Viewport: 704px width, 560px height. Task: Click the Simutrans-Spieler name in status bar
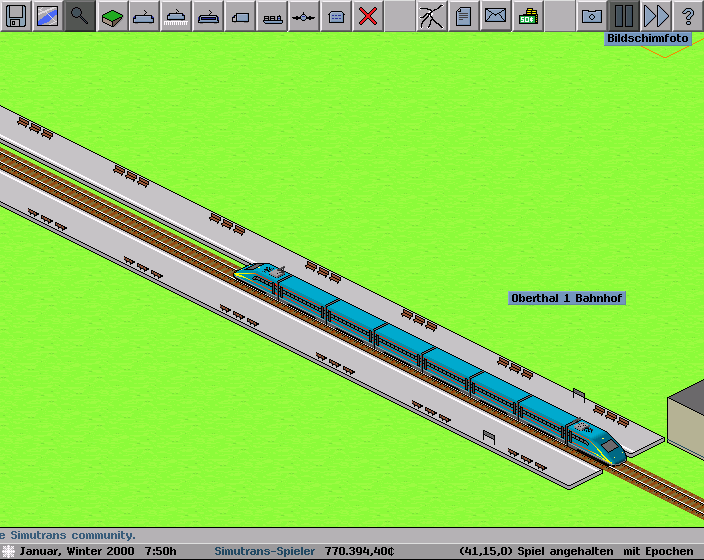(264, 551)
